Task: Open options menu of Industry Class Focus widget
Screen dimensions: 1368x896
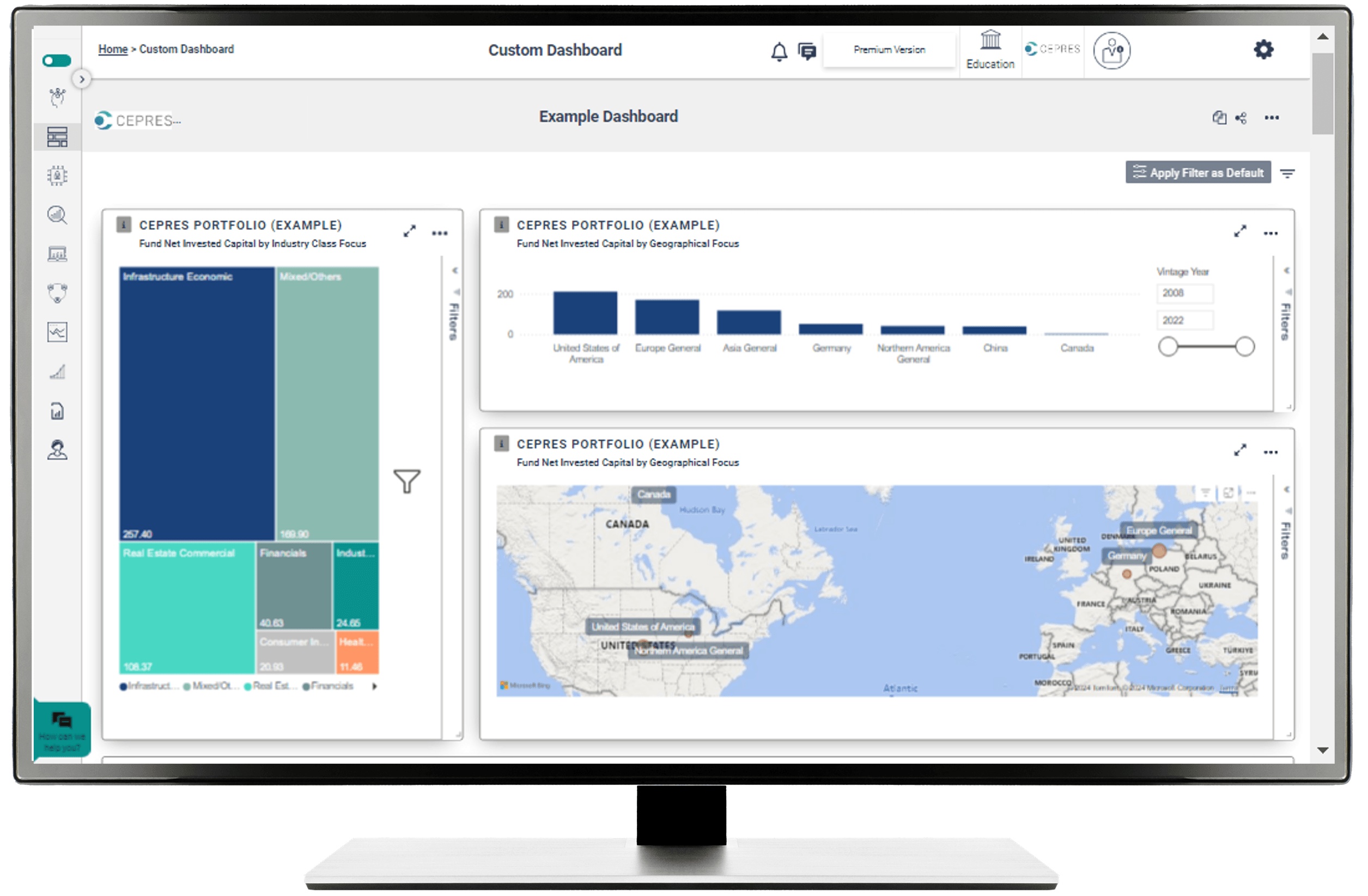Action: (440, 233)
